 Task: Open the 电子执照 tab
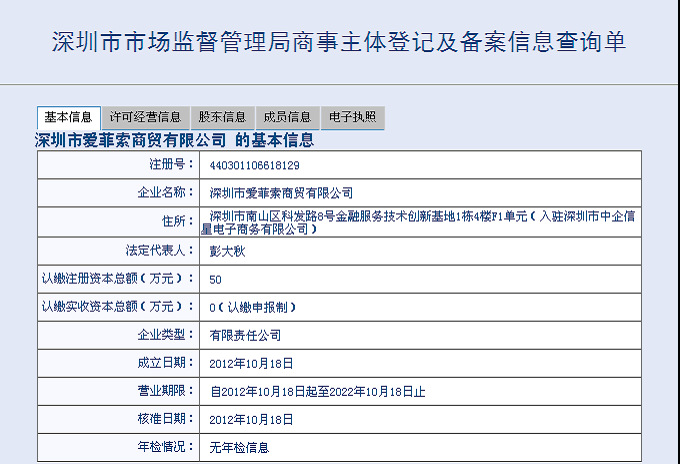(x=352, y=118)
